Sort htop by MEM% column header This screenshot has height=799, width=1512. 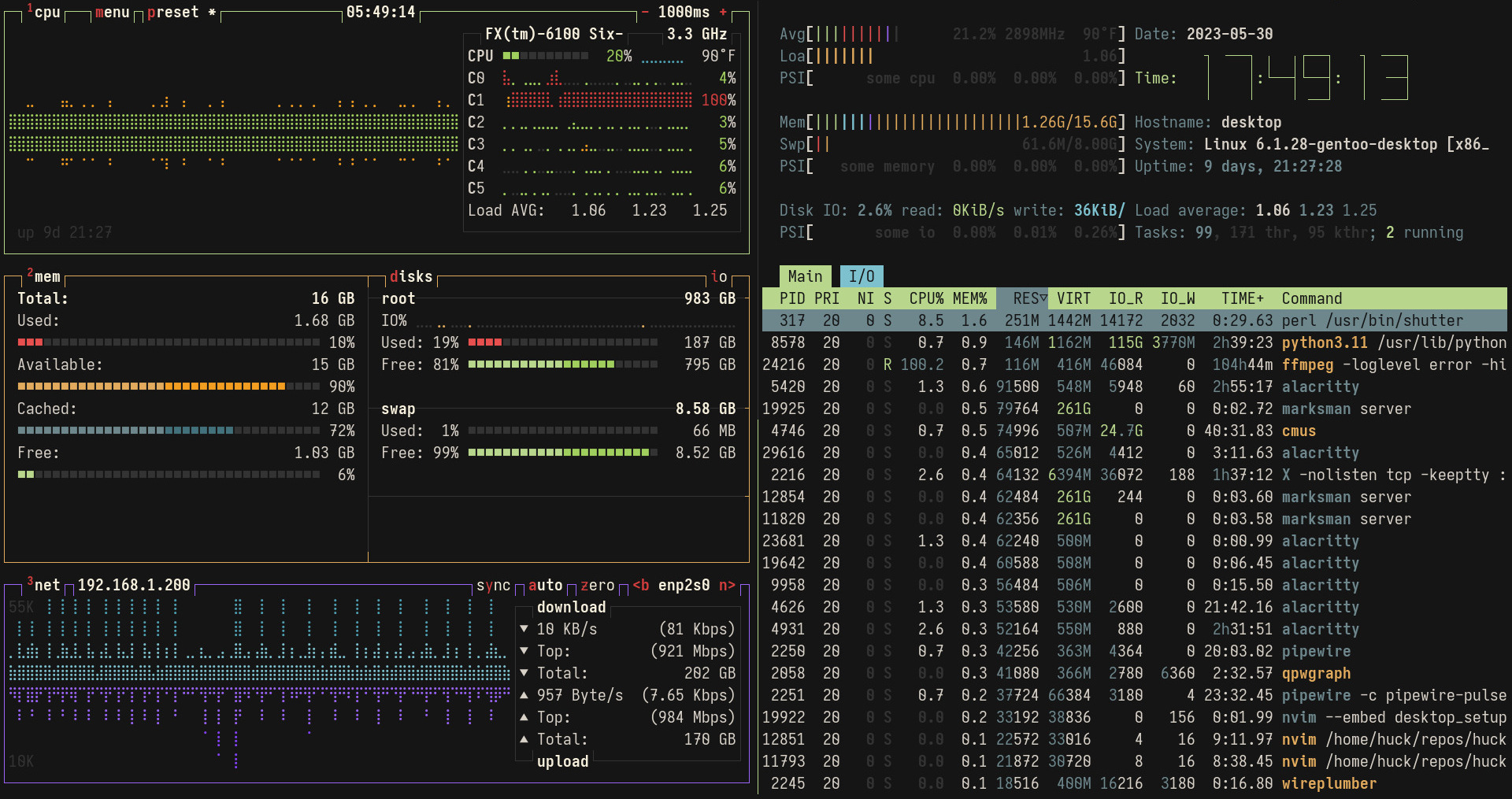point(969,298)
